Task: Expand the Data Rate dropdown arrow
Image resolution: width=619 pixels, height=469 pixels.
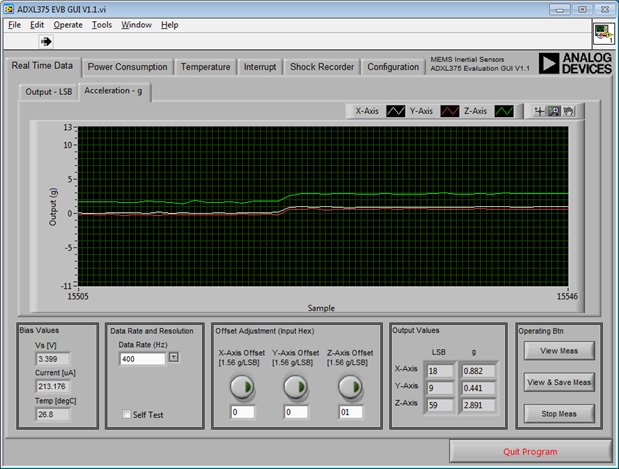Action: click(x=173, y=357)
